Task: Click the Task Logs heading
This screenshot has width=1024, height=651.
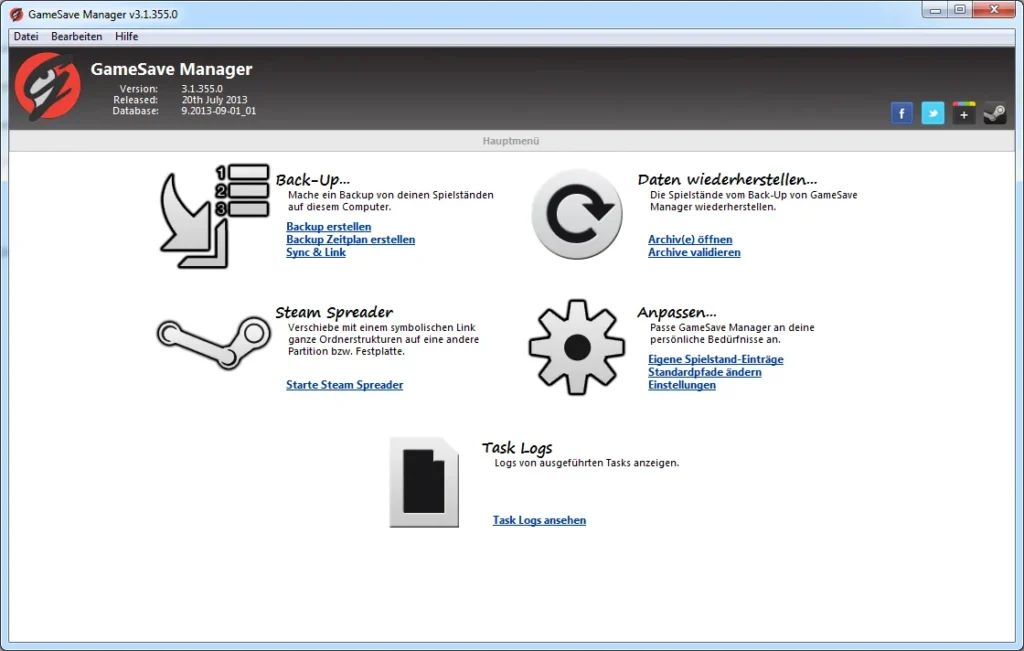Action: tap(517, 448)
